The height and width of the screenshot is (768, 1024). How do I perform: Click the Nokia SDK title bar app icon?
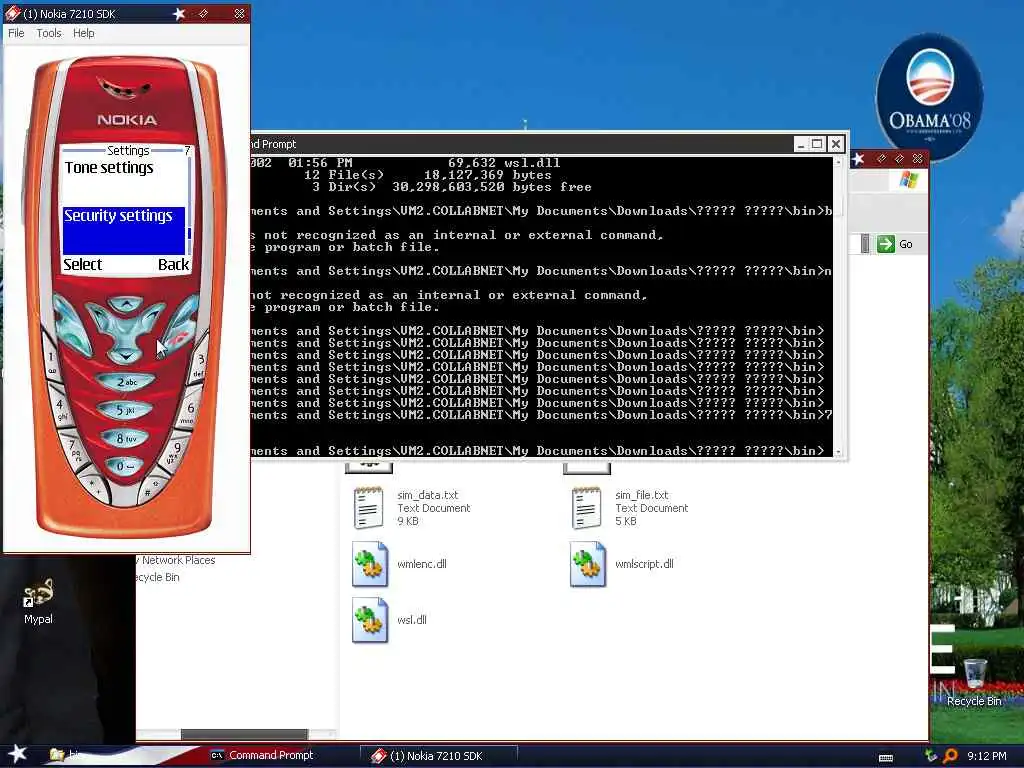coord(12,13)
